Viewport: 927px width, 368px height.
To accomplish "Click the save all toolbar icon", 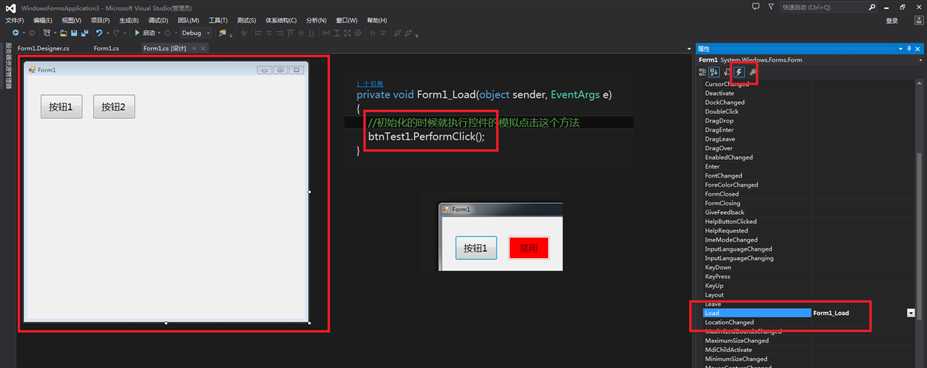I will pos(85,33).
